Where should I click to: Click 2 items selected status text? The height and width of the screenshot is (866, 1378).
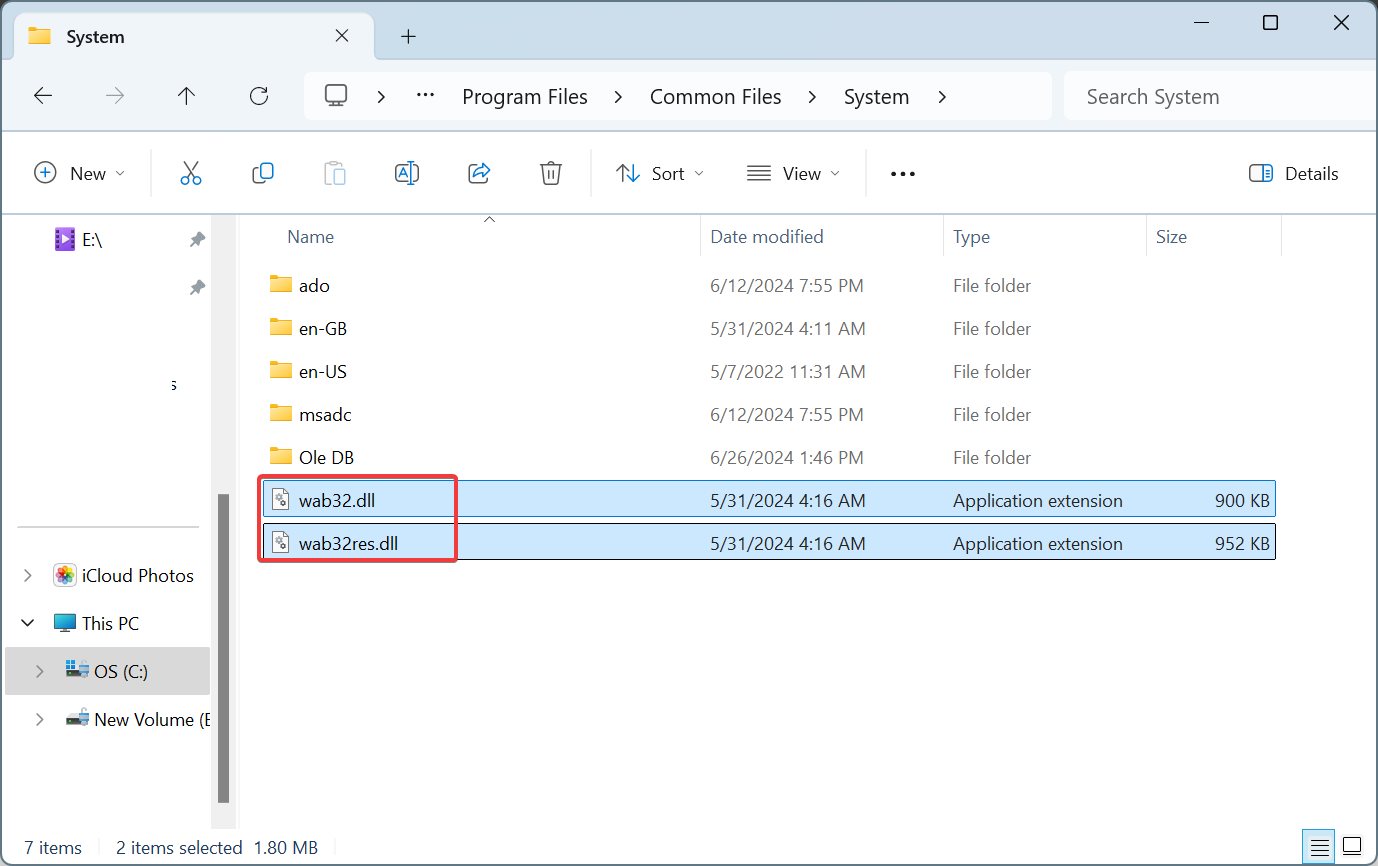(179, 848)
